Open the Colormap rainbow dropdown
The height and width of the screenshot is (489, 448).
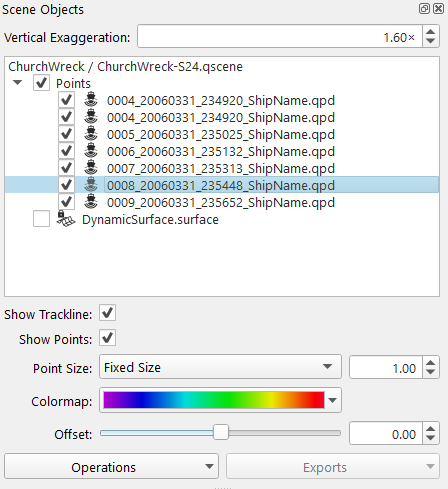[220, 400]
